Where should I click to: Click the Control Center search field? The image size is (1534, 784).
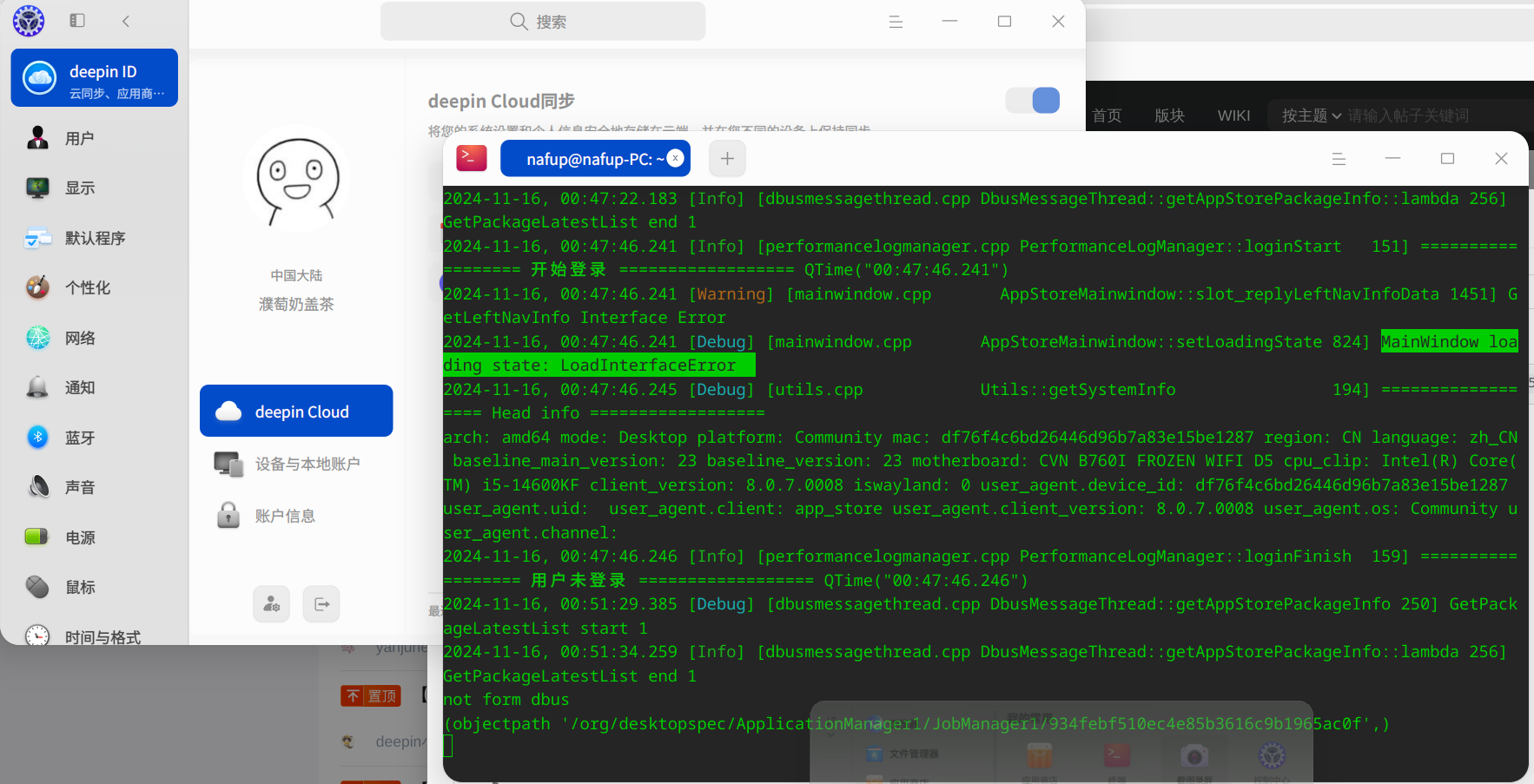point(543,22)
